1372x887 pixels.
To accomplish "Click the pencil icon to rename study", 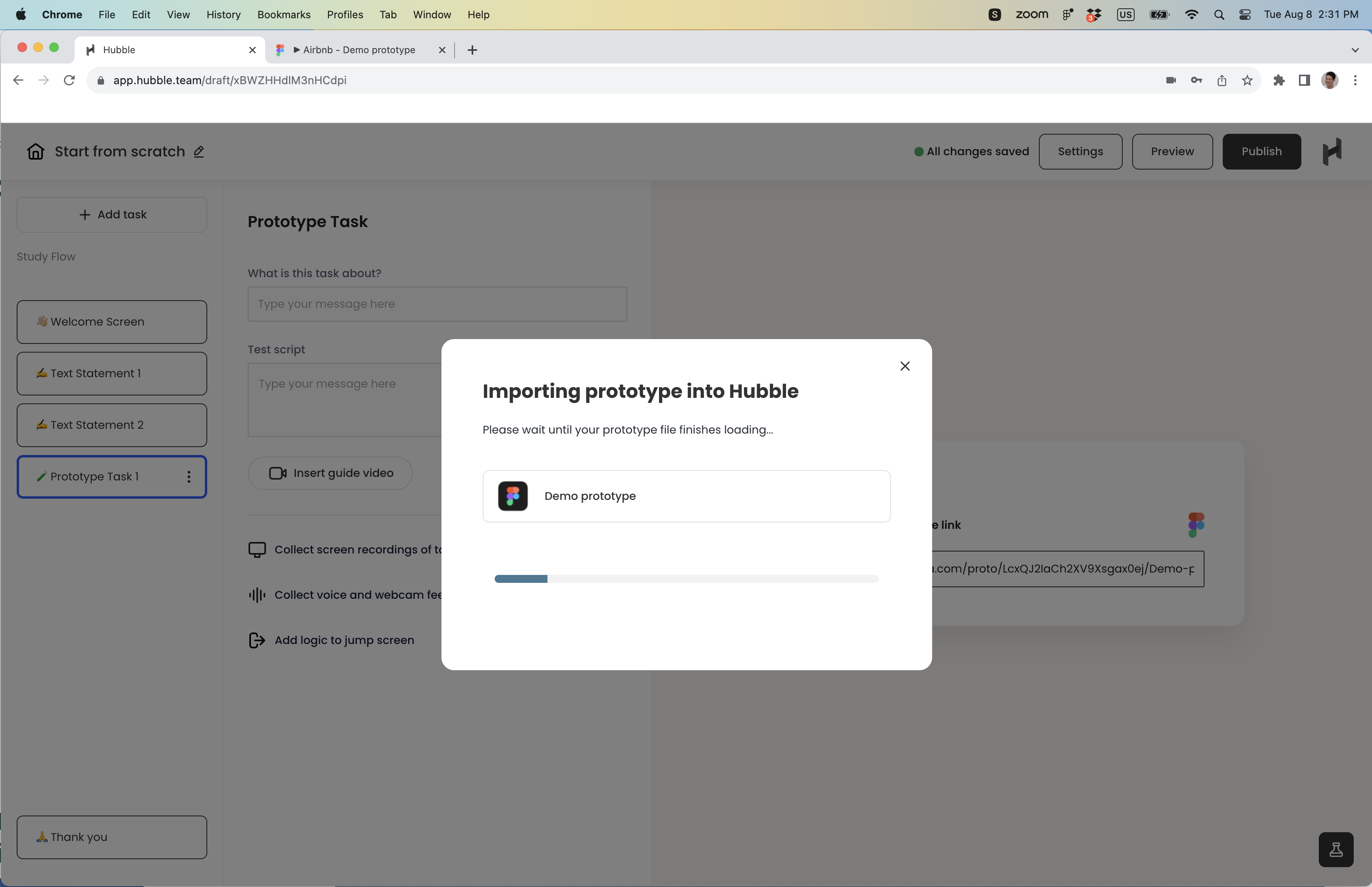I will 199,152.
